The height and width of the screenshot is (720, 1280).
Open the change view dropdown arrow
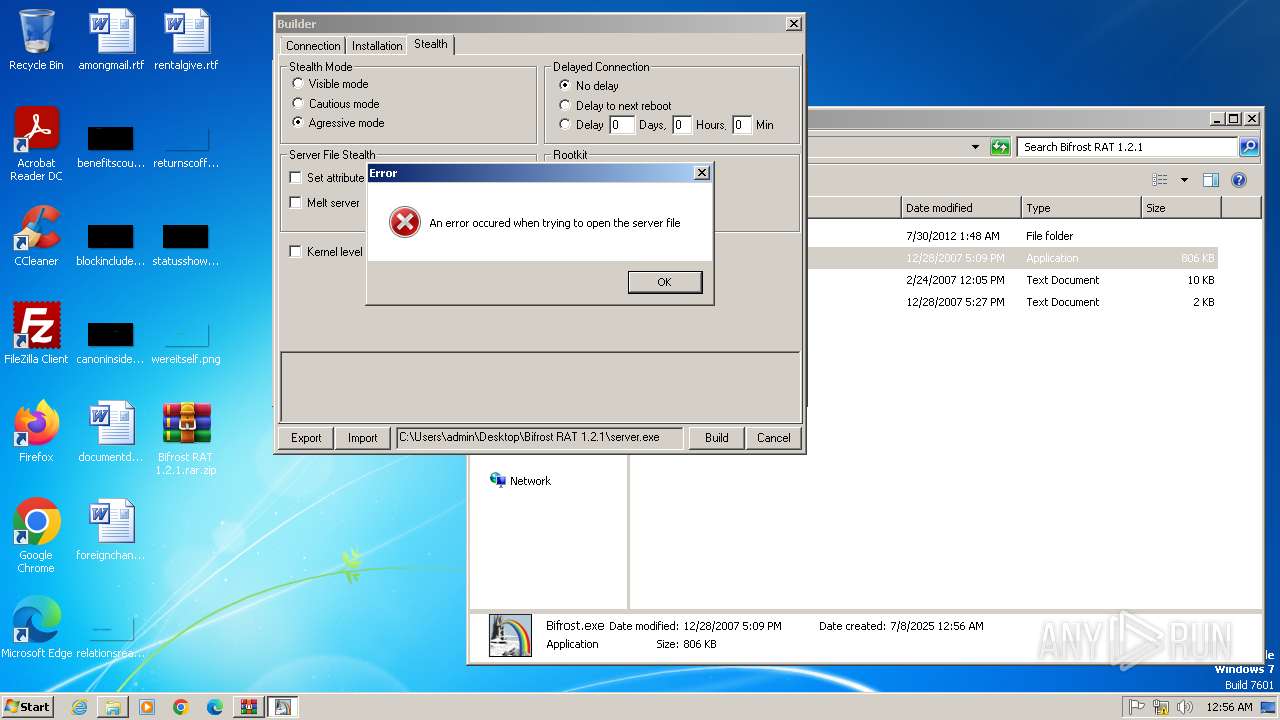point(1184,180)
